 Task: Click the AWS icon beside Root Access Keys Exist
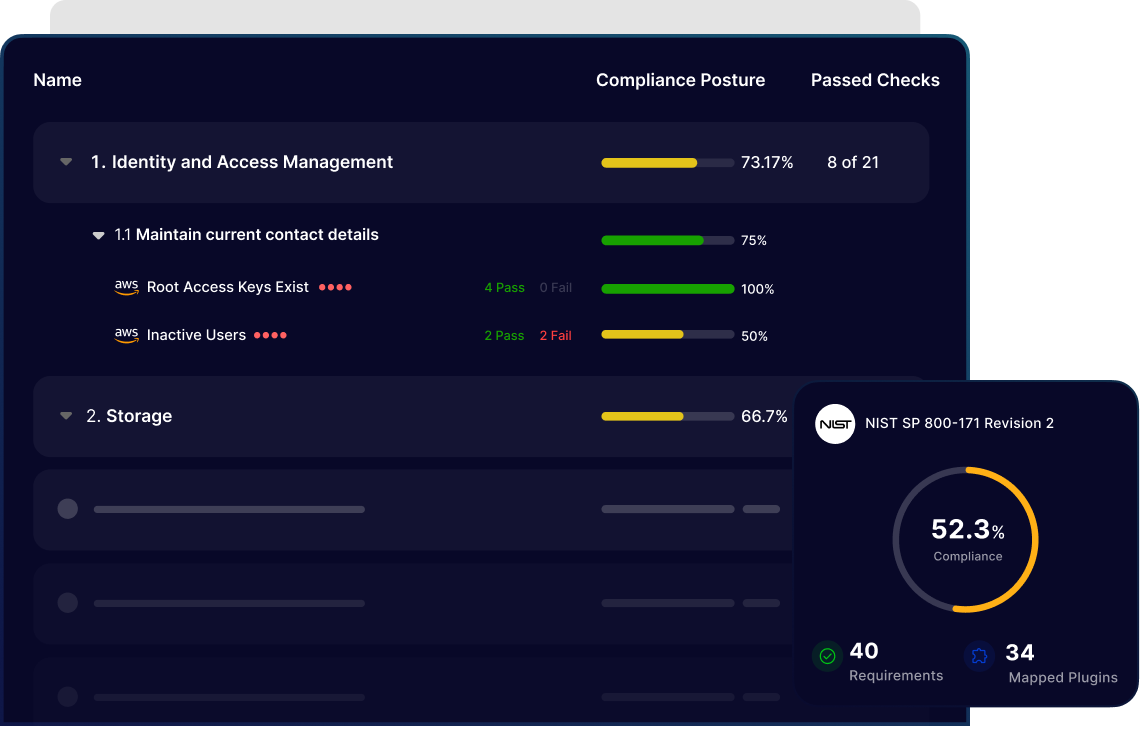(126, 287)
